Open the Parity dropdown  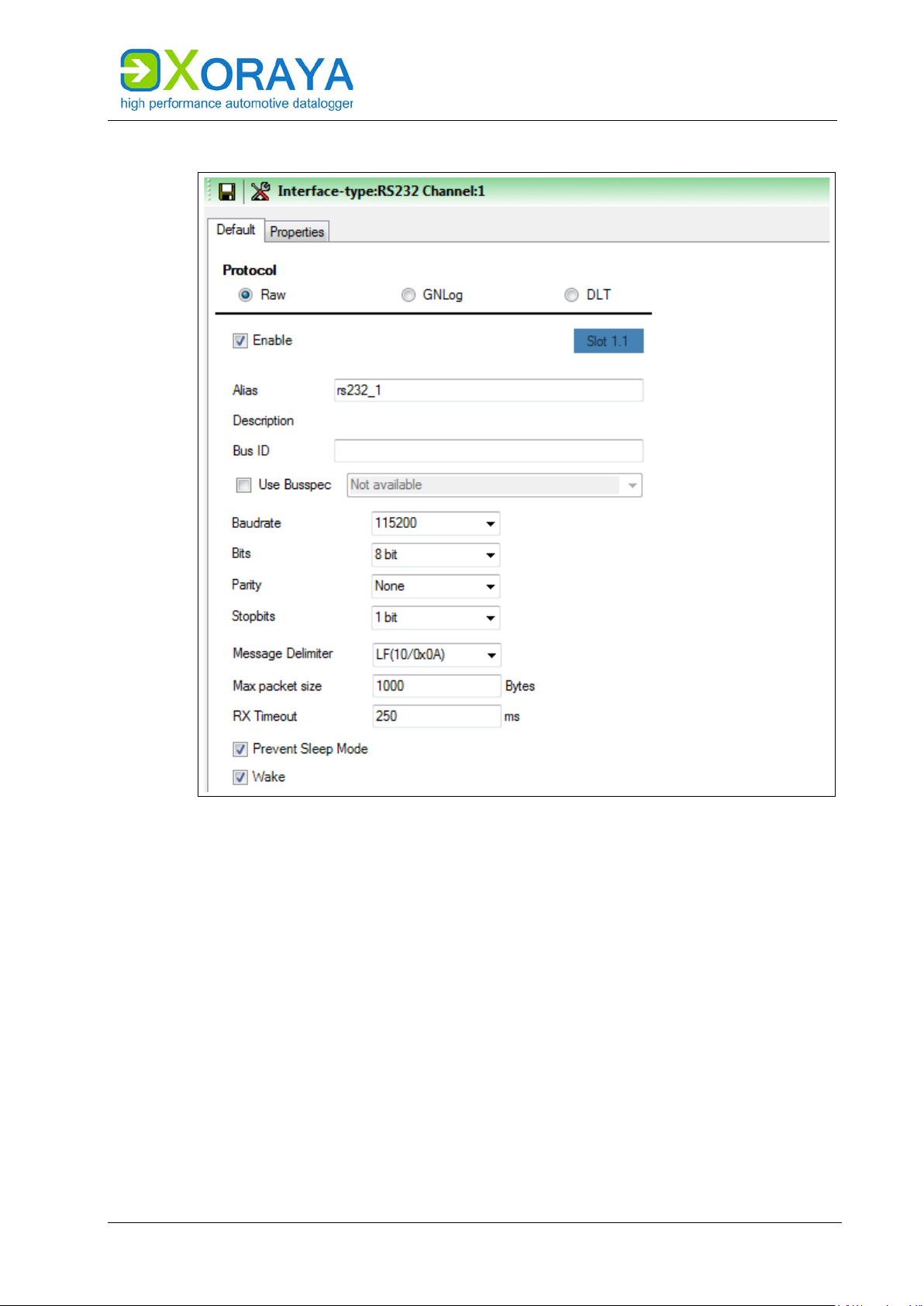(436, 587)
